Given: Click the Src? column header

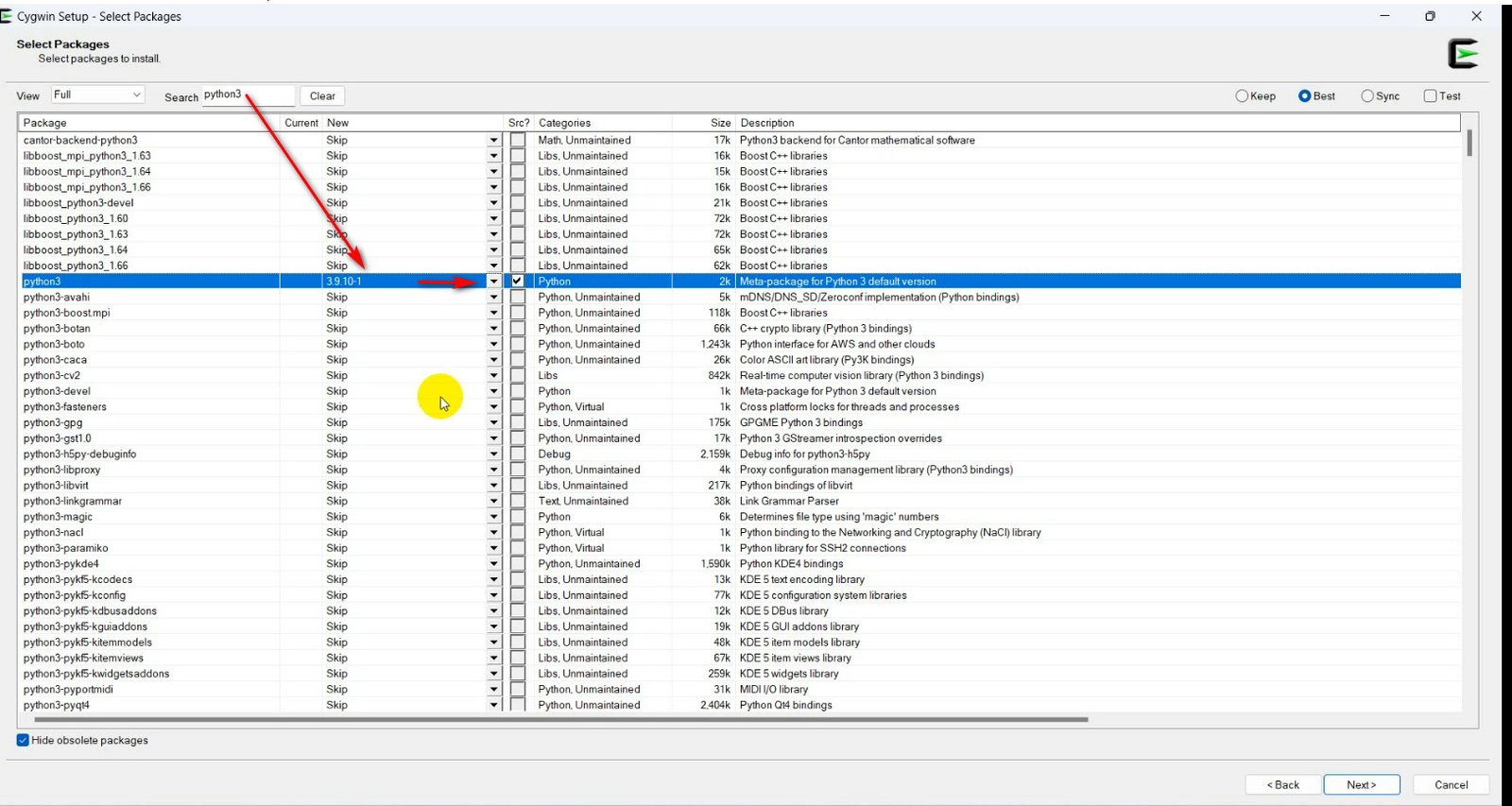Looking at the screenshot, I should pyautogui.click(x=519, y=123).
